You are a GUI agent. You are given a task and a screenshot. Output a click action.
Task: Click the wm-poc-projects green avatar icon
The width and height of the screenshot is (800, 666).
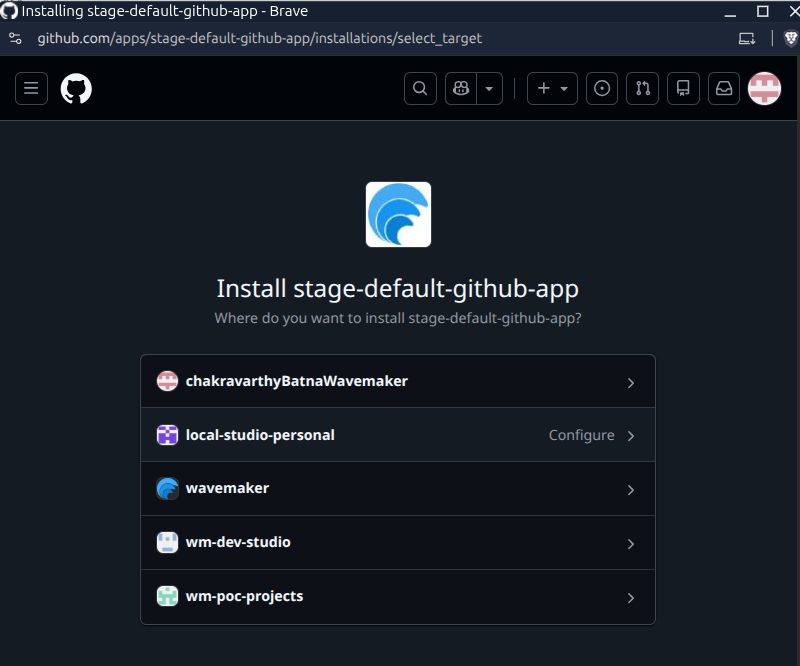[167, 596]
